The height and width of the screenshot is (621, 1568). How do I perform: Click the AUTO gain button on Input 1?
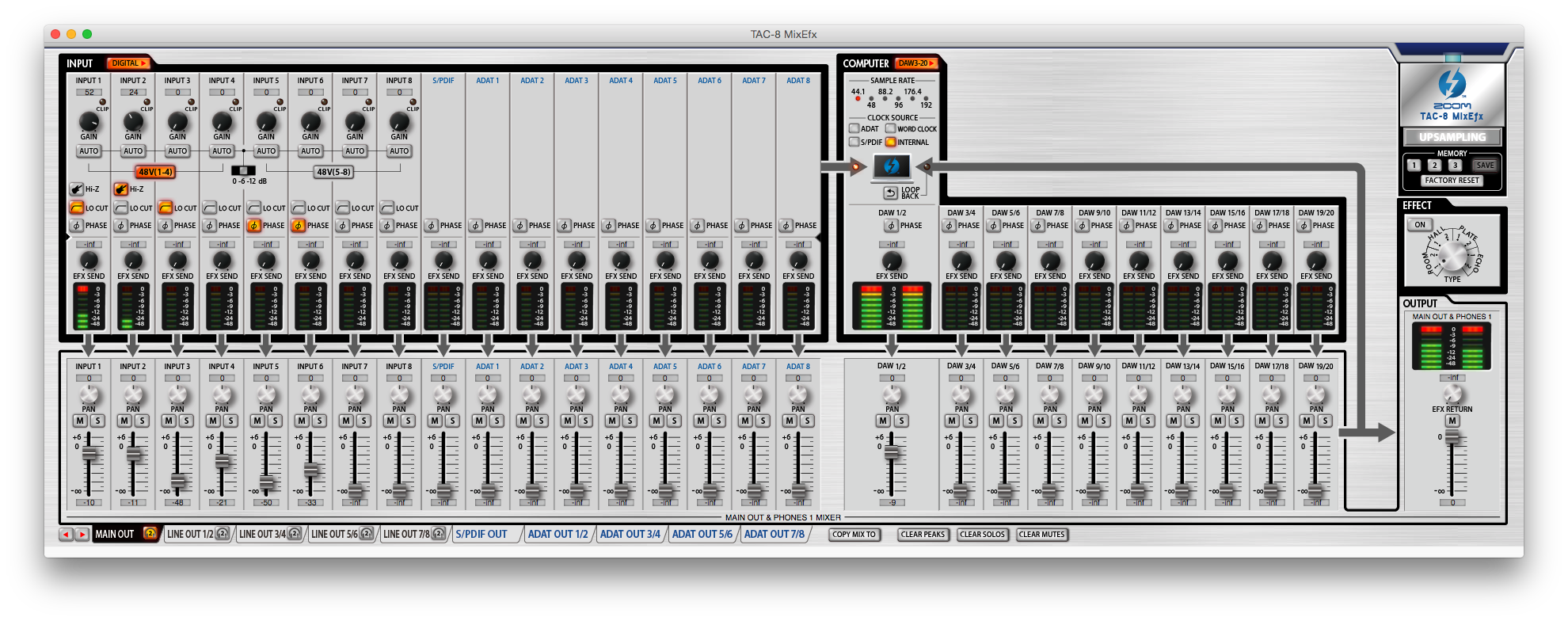[x=89, y=151]
